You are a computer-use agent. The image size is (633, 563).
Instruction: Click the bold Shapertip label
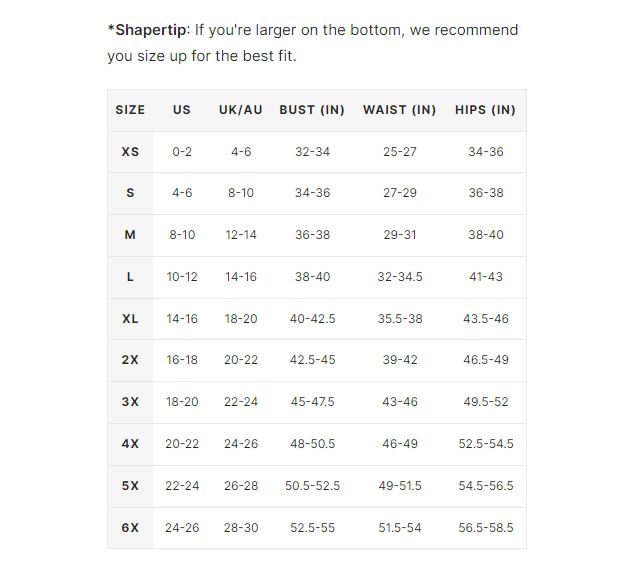click(148, 30)
